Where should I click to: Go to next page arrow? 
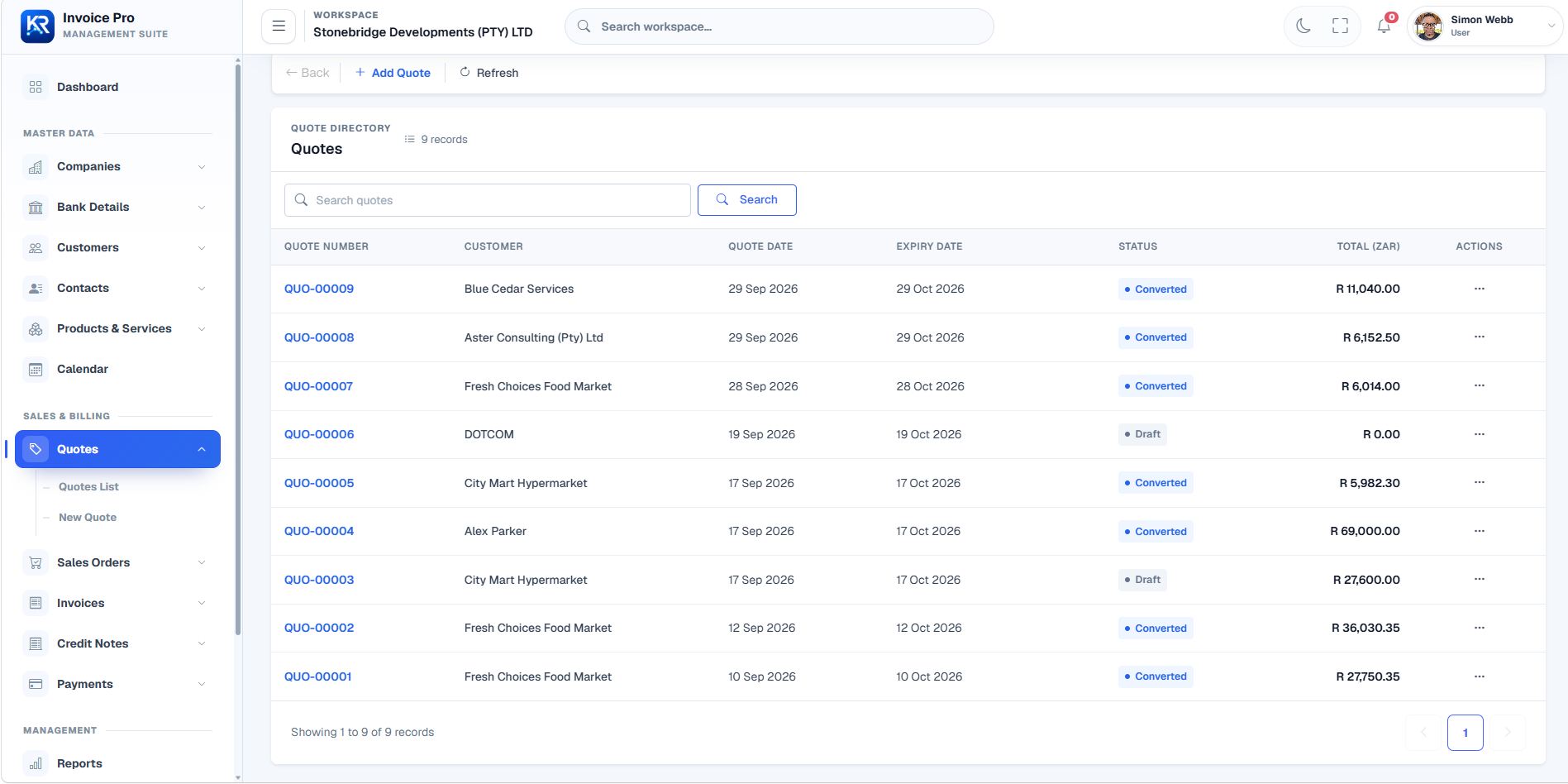pos(1507,733)
